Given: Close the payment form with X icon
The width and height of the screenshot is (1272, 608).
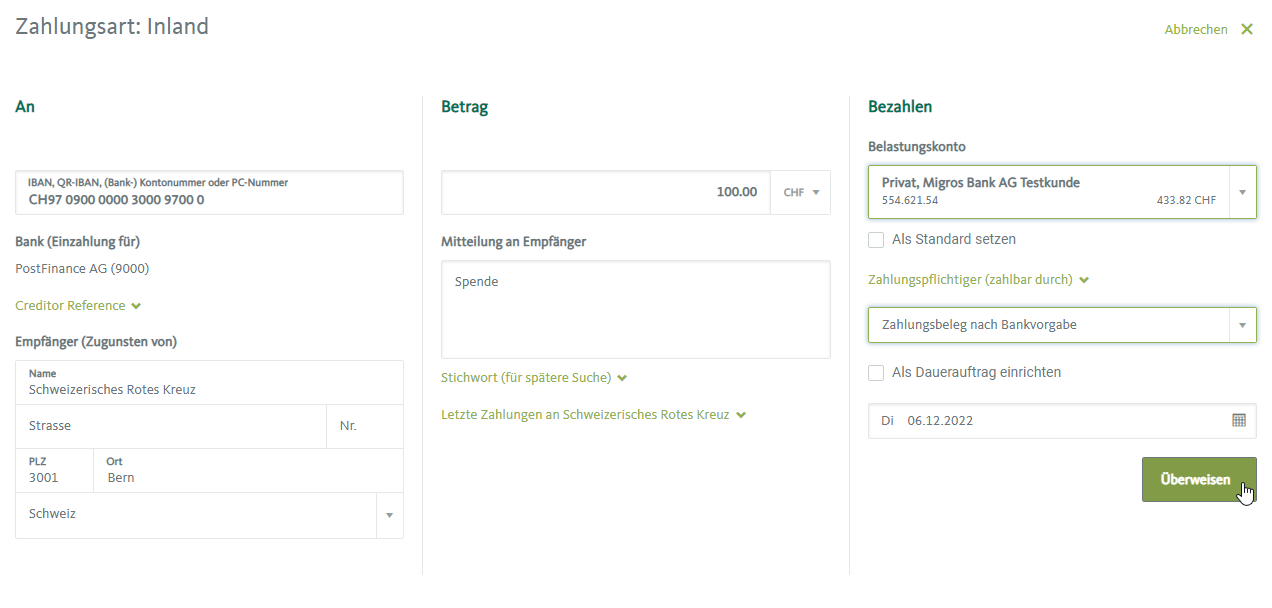Looking at the screenshot, I should pyautogui.click(x=1247, y=30).
